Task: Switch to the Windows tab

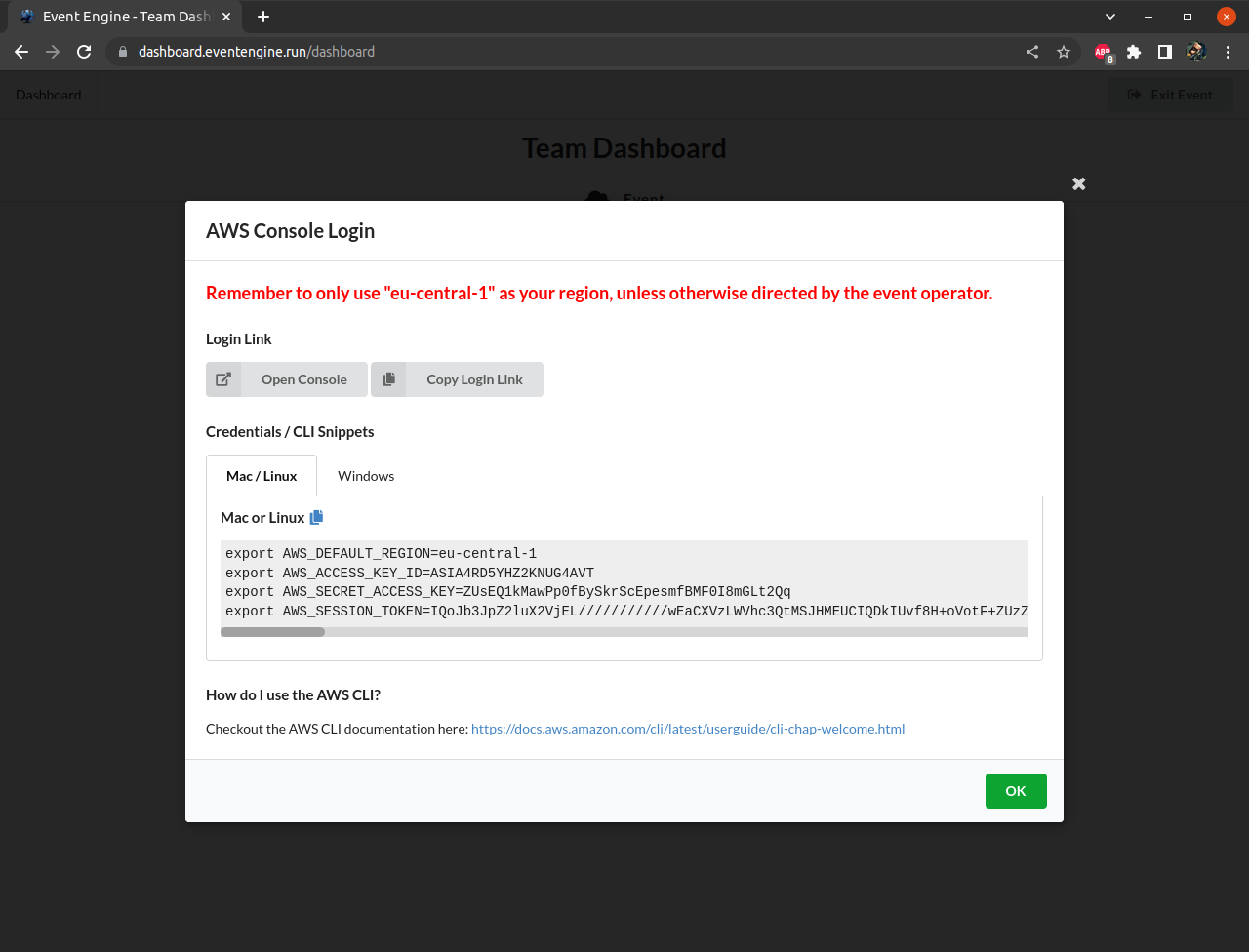Action: (366, 476)
